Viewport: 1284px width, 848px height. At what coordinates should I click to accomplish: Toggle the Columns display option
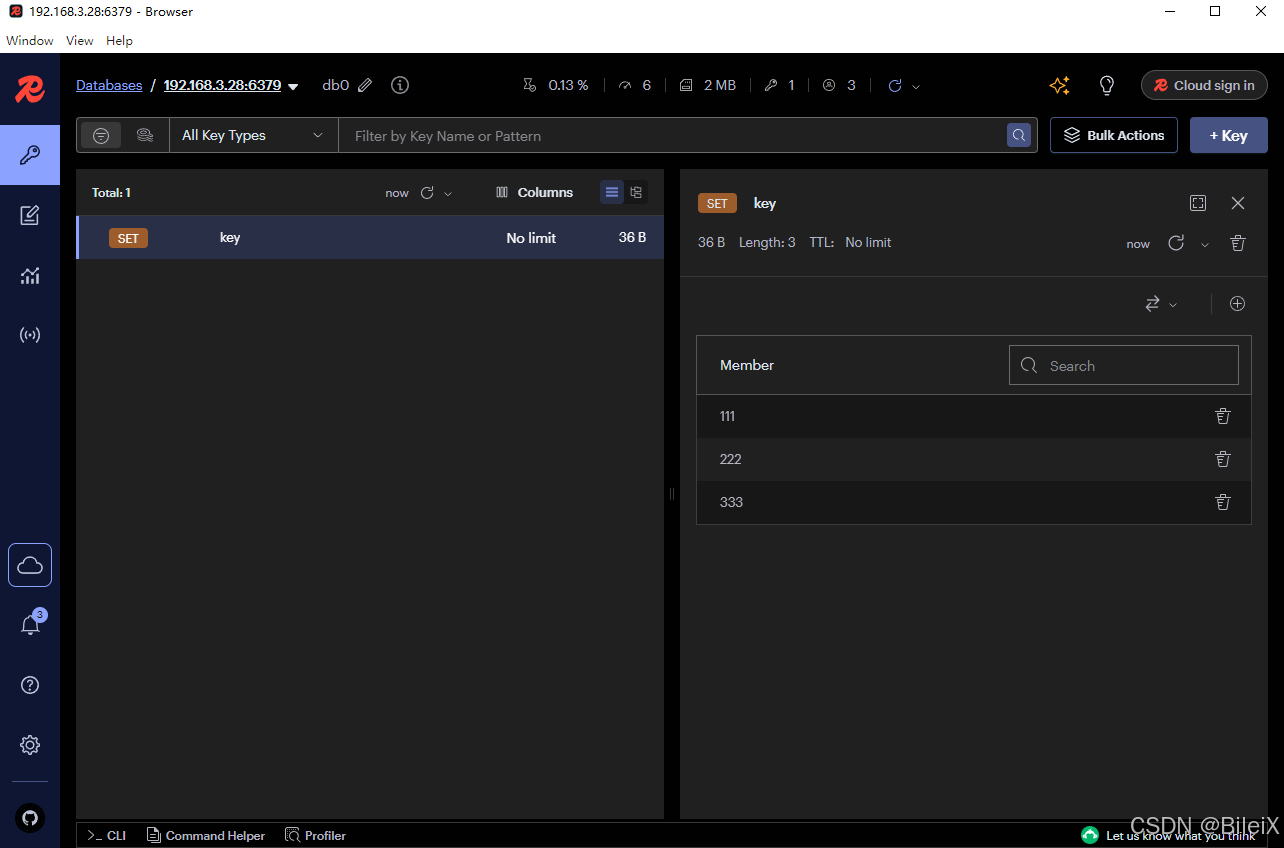coord(534,191)
